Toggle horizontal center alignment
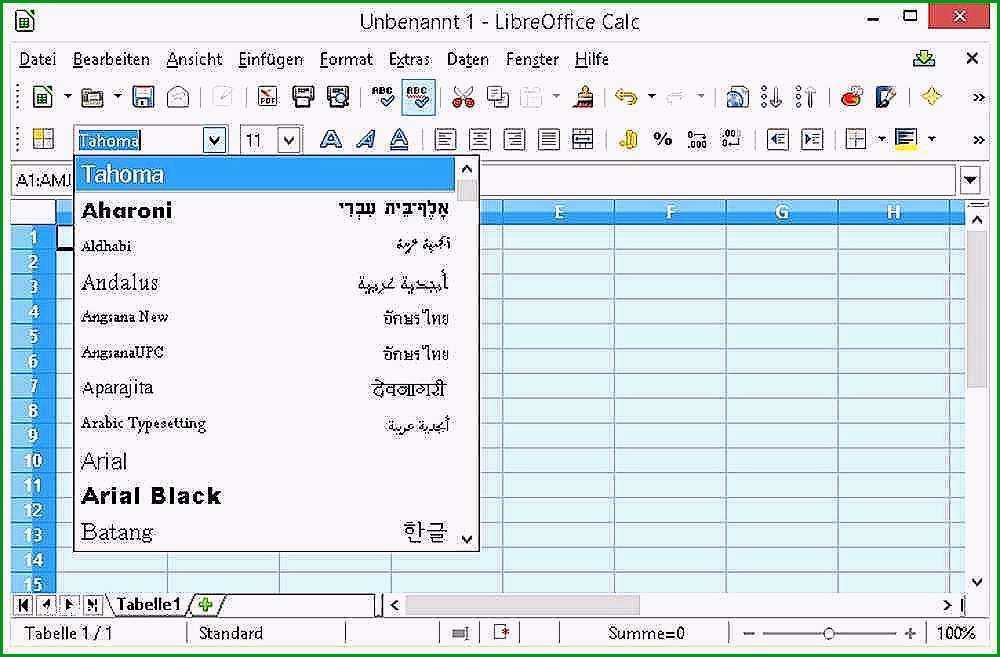Viewport: 1000px width, 657px height. [480, 139]
